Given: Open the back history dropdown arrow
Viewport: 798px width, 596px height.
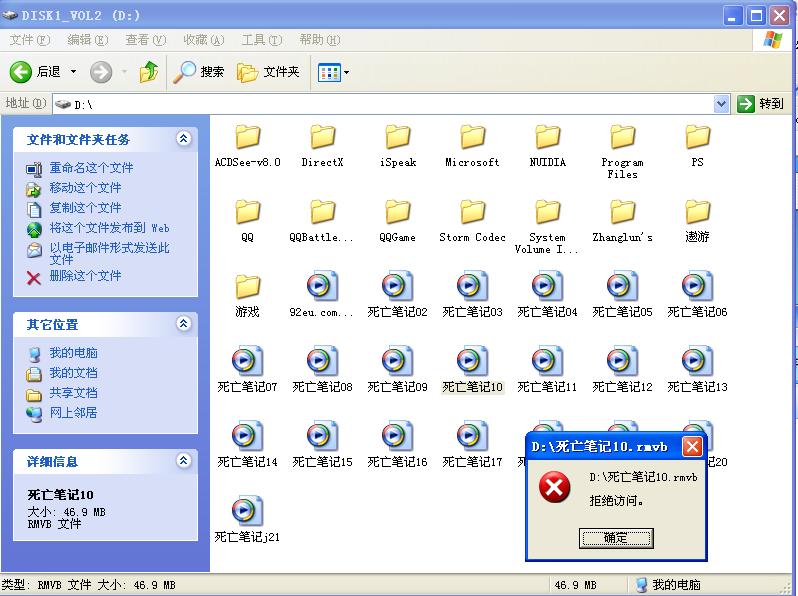Looking at the screenshot, I should pos(73,72).
